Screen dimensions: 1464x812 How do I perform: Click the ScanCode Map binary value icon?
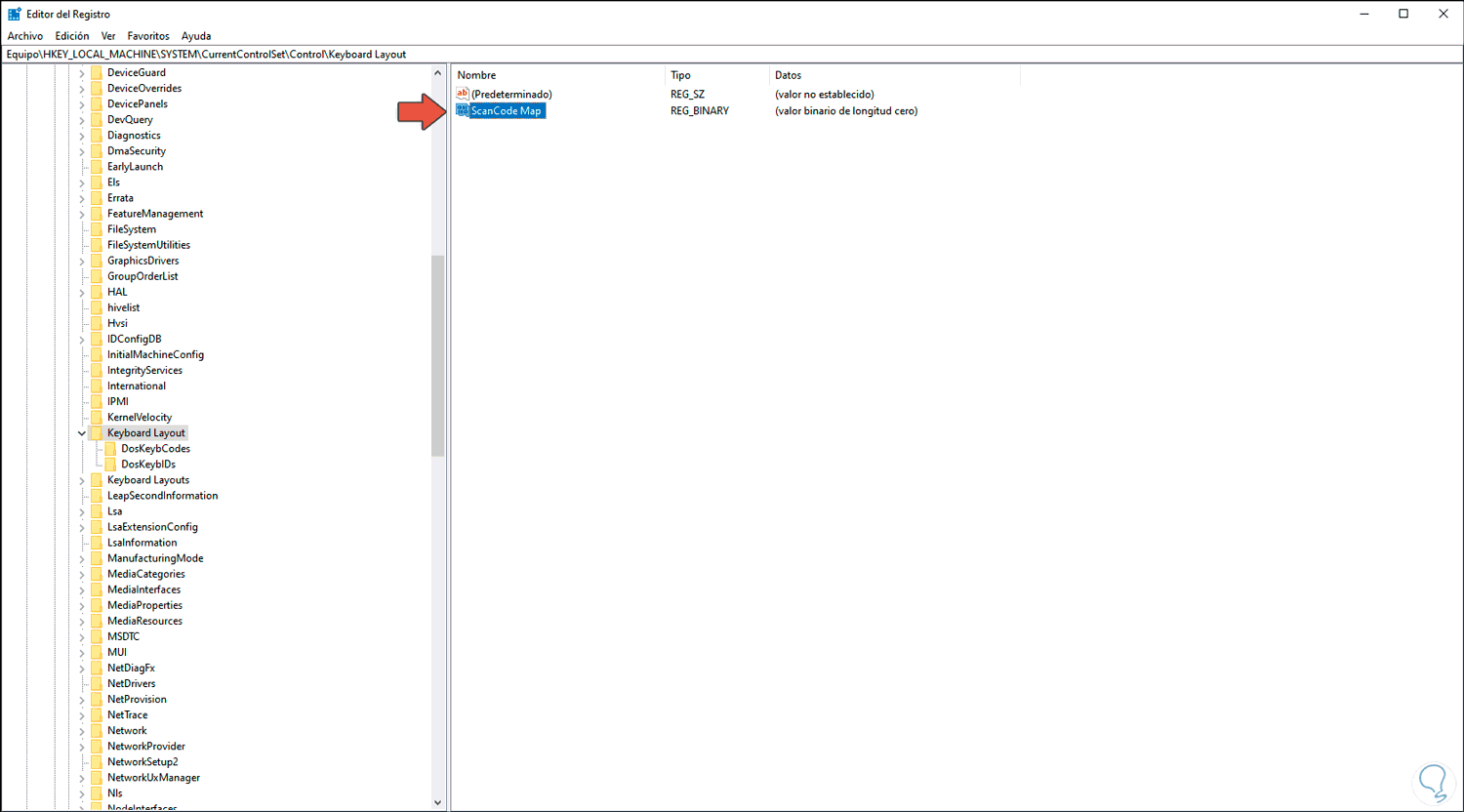click(463, 110)
